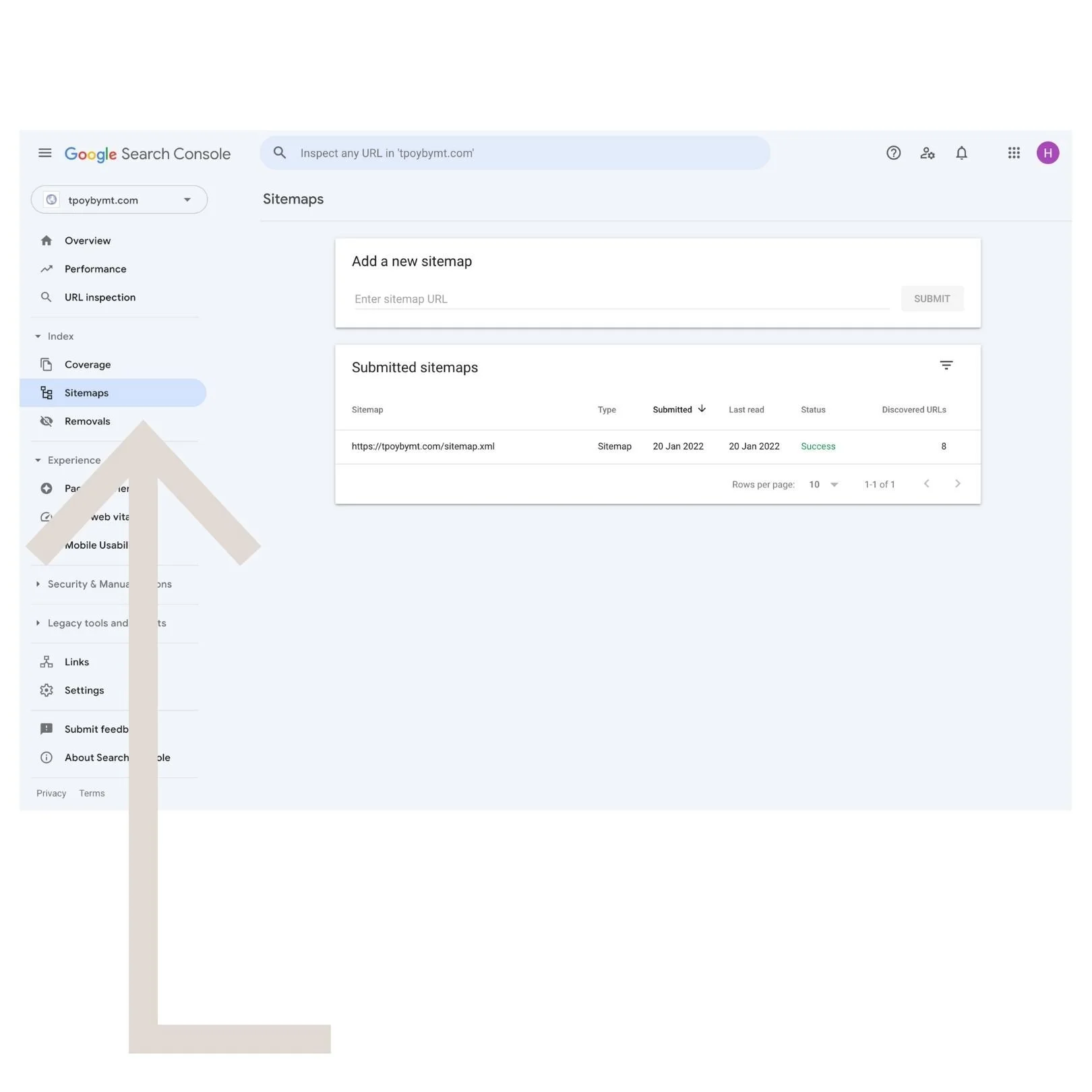The width and height of the screenshot is (1092, 1092).
Task: Go to previous page of sitemaps
Action: (x=927, y=484)
